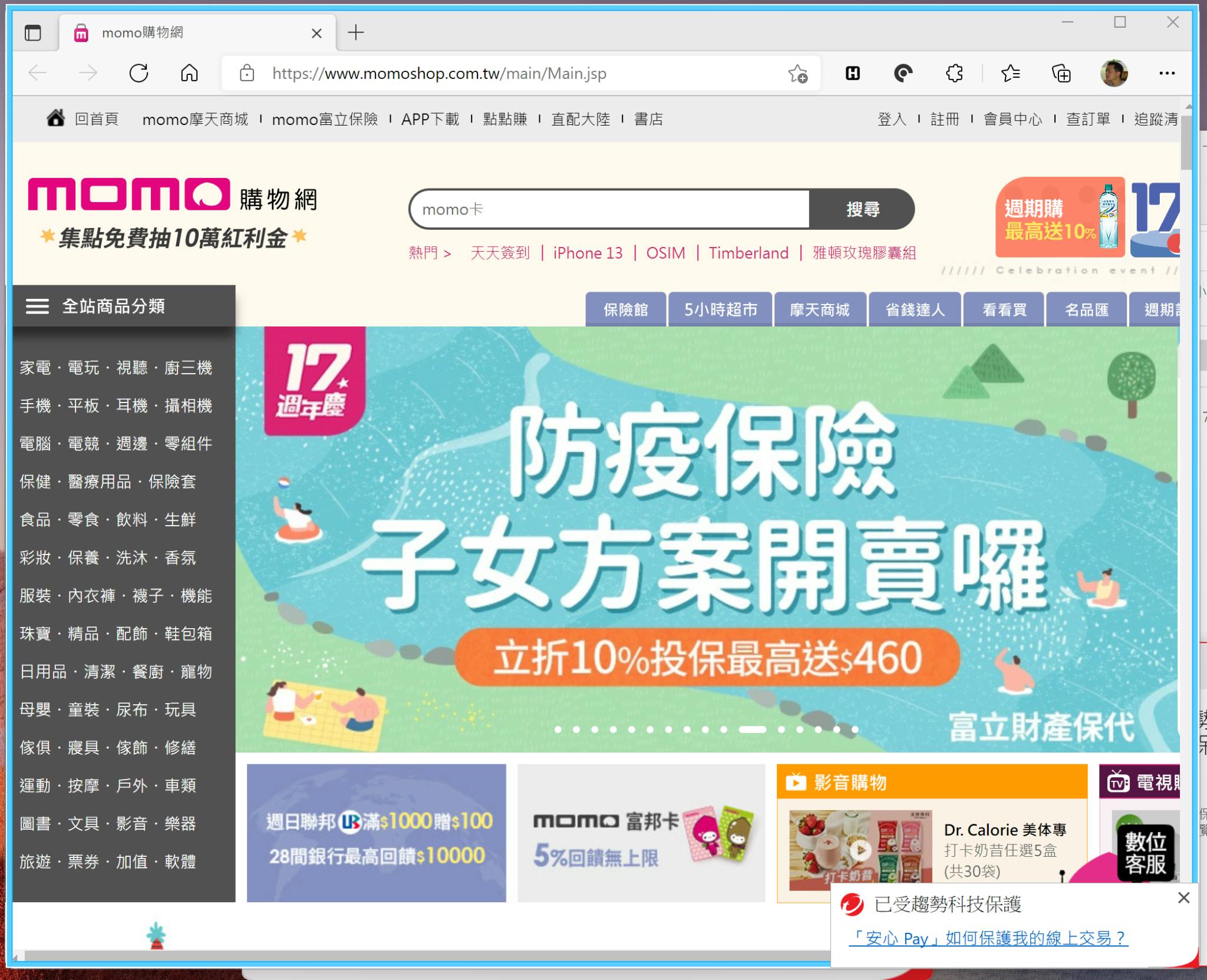The height and width of the screenshot is (980, 1207).
Task: Open Collections in toolbar
Action: coord(1061,74)
